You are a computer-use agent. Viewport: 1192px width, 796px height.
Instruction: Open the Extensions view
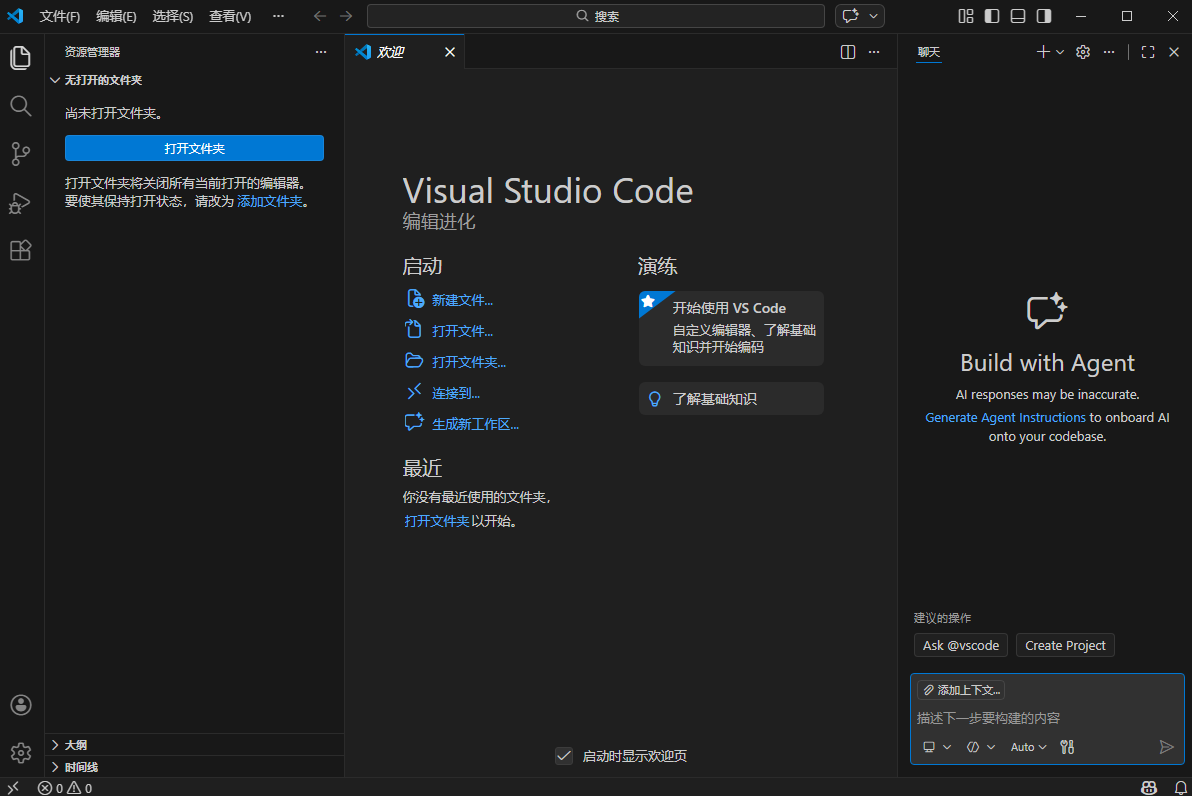[21, 250]
